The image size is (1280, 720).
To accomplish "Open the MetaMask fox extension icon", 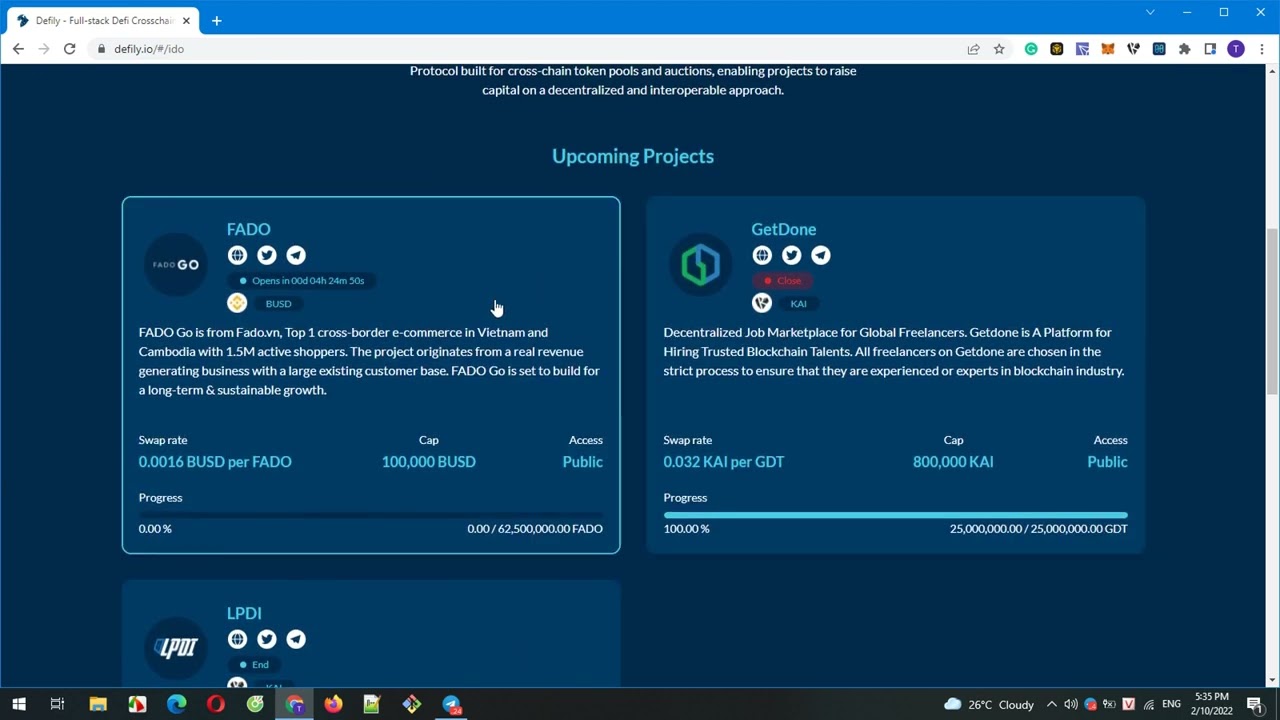I will pos(1108,49).
